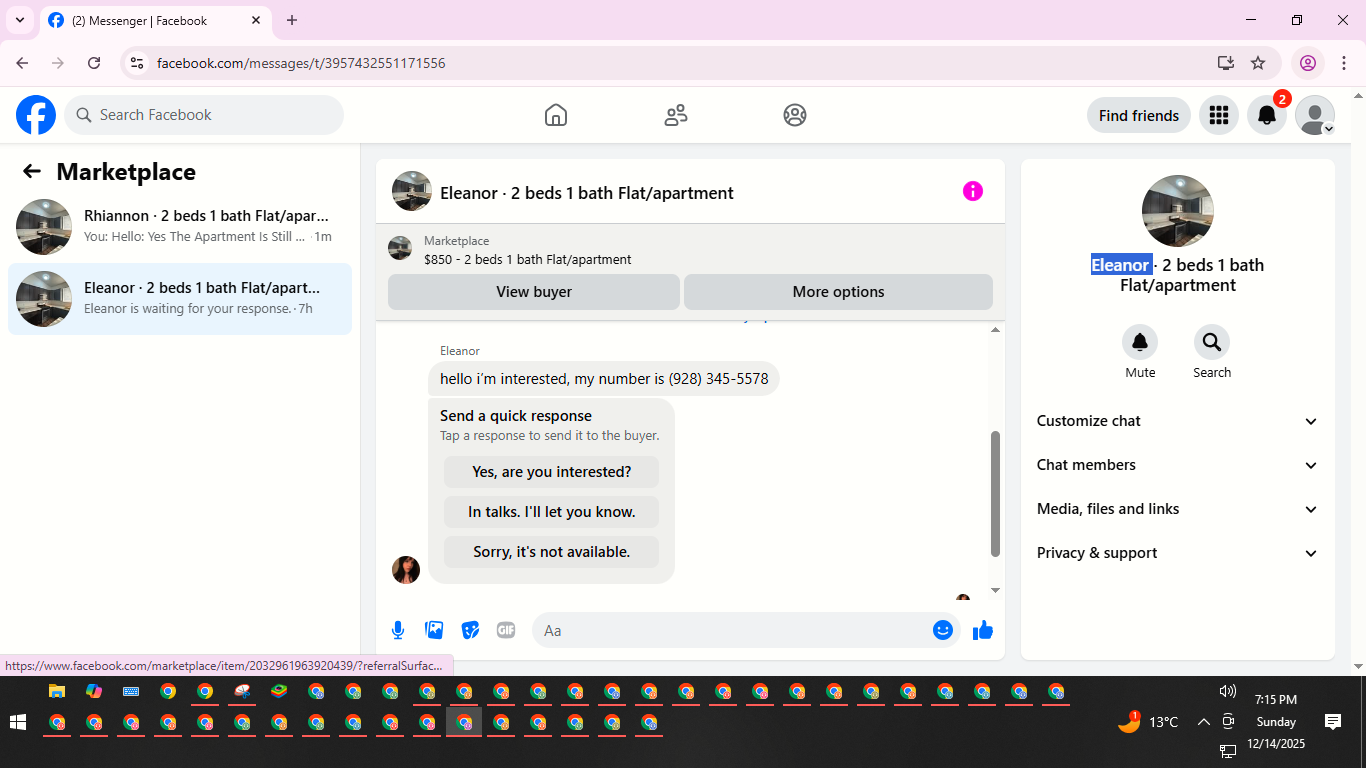The height and width of the screenshot is (768, 1366).
Task: Expand Customize chat section
Action: click(x=1178, y=421)
